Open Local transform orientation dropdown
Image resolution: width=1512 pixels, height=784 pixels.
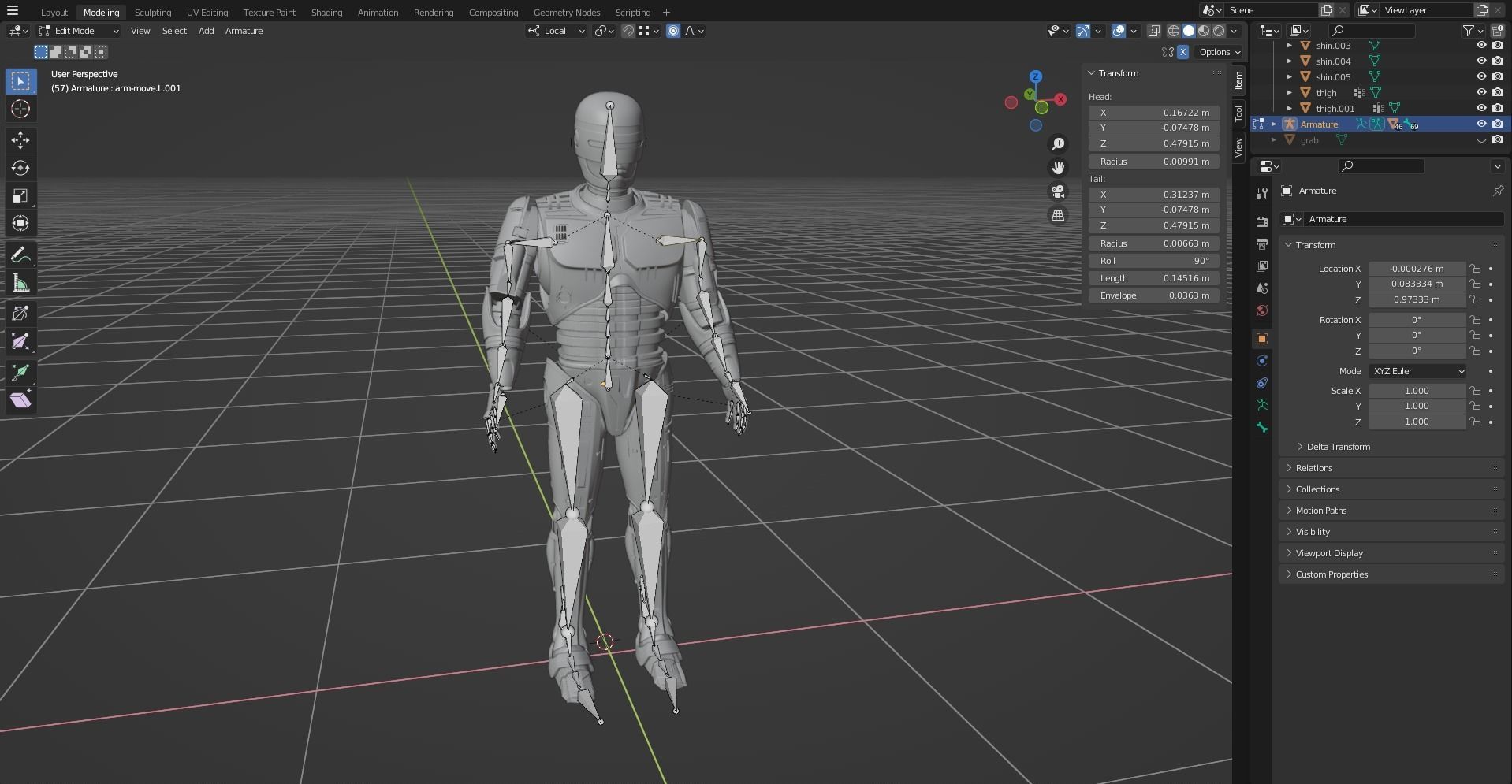point(557,31)
